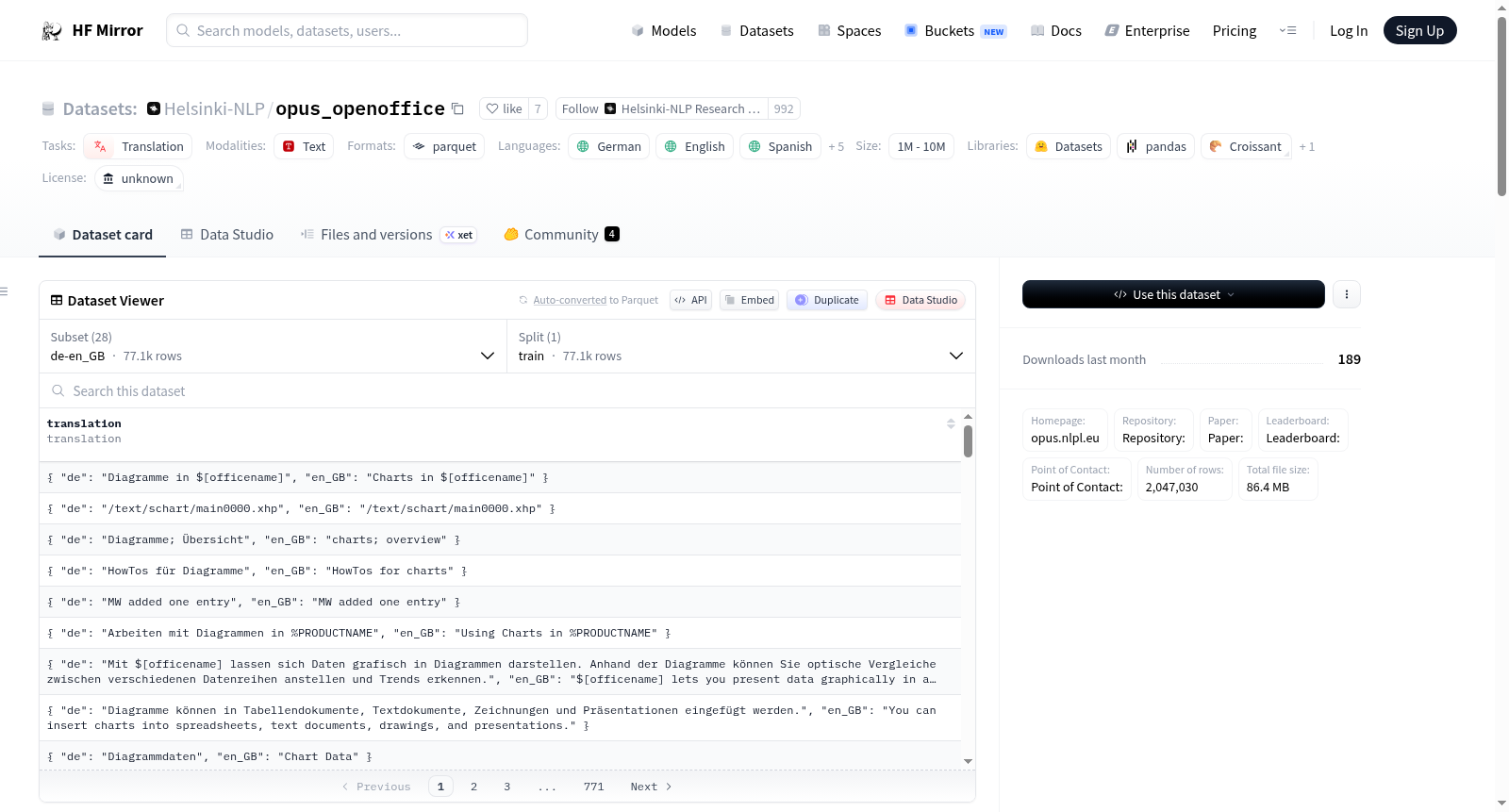Expand the Use this dataset dropdown

(1173, 294)
